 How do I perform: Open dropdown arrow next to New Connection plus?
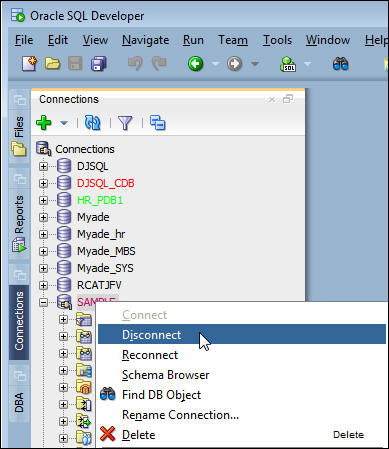pos(64,123)
